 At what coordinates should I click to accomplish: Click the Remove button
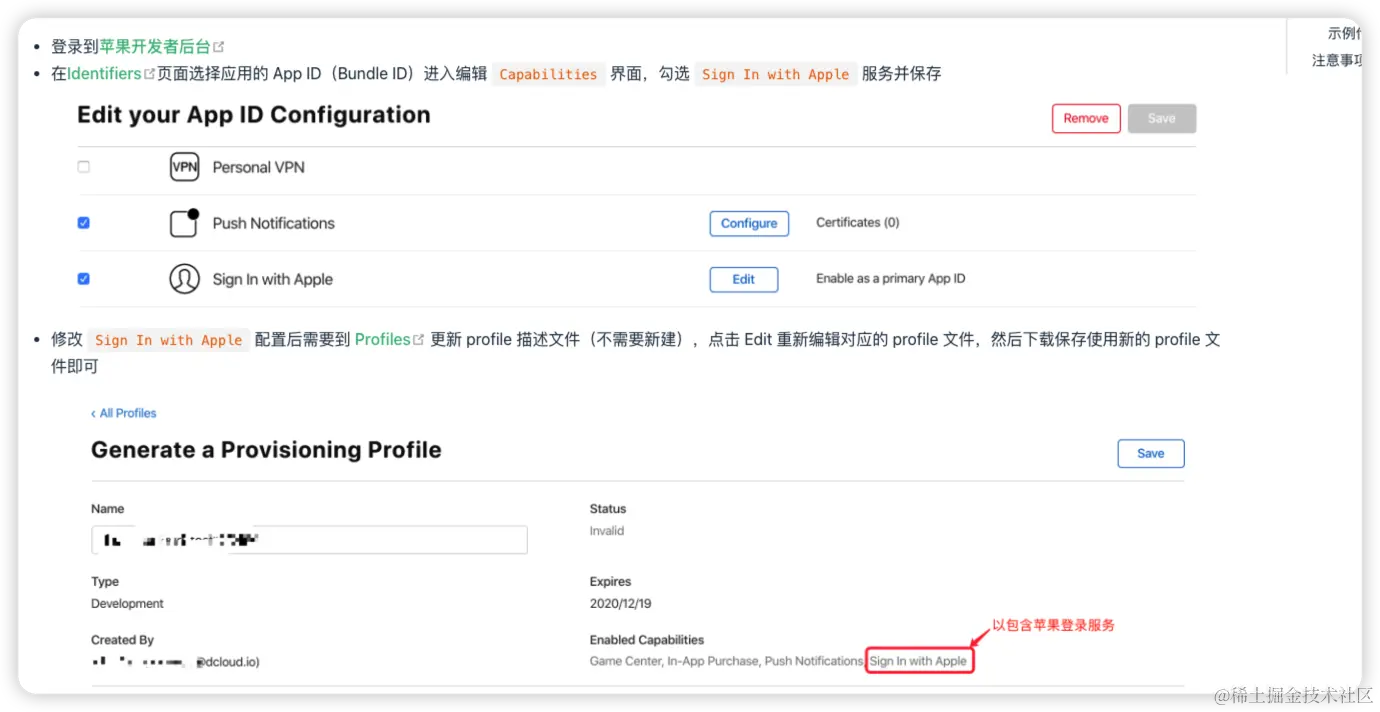[1086, 118]
